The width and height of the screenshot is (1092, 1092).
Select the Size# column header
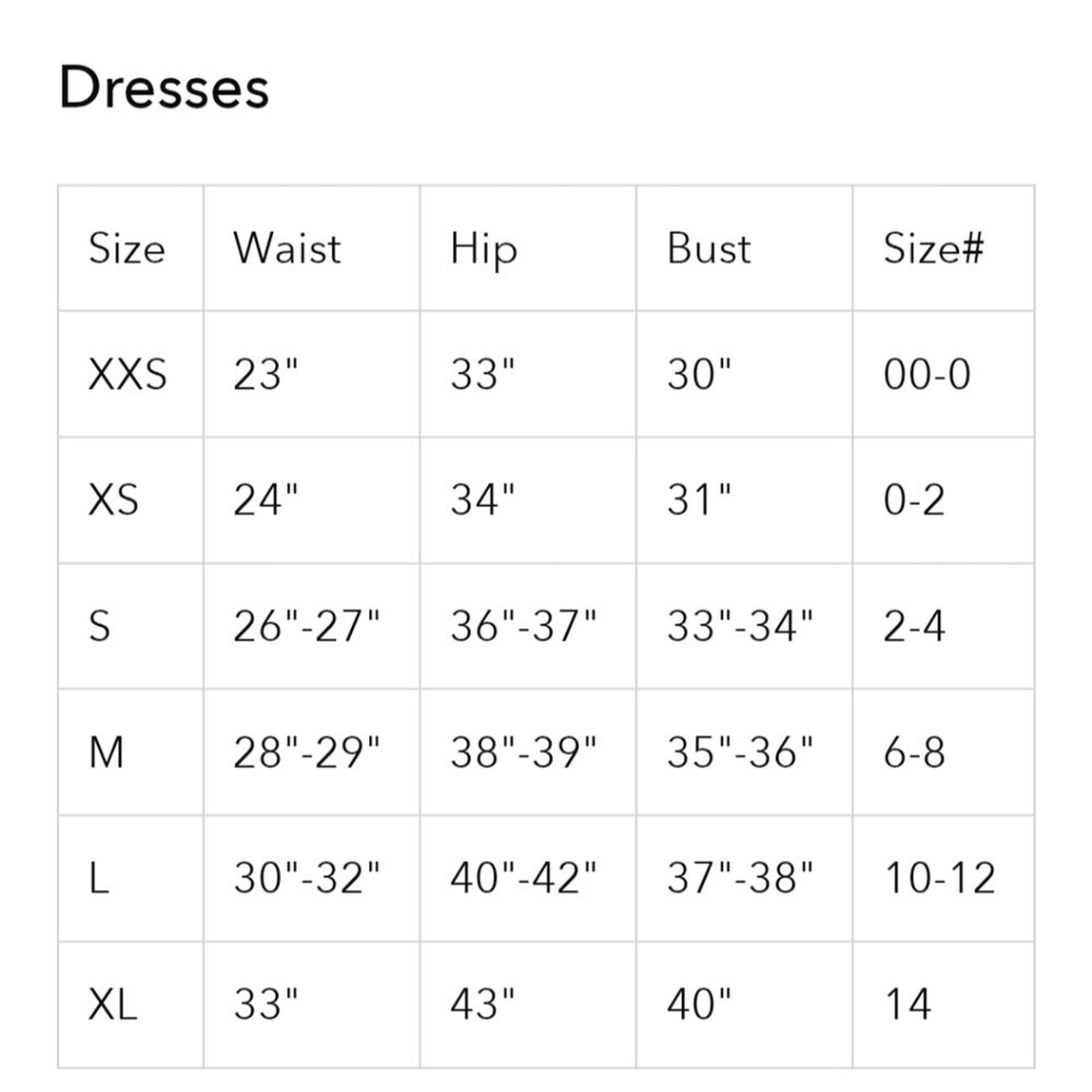(x=933, y=248)
